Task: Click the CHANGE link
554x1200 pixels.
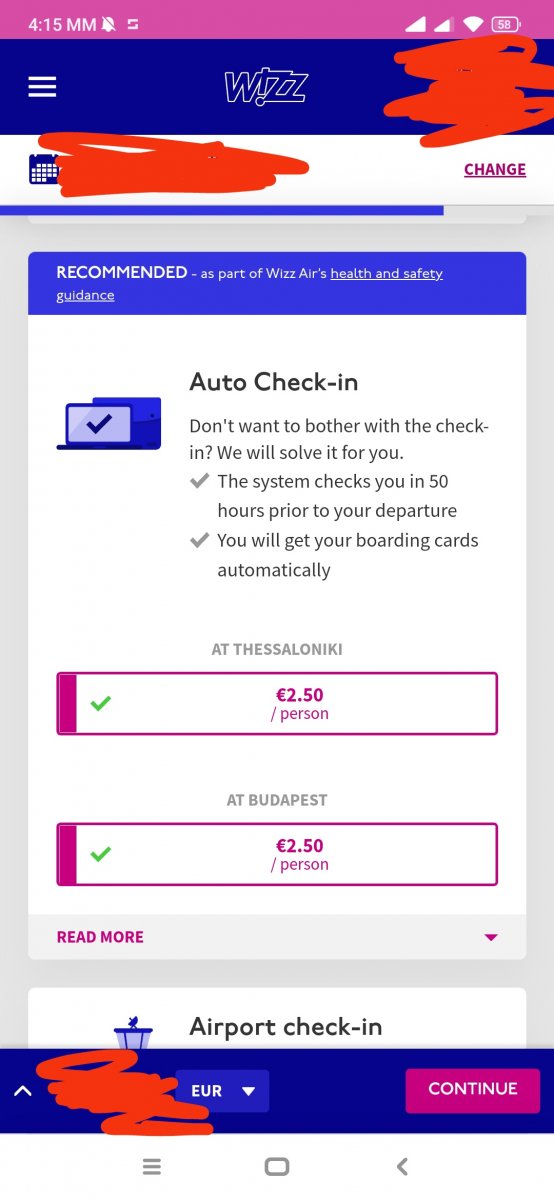Action: tap(495, 169)
